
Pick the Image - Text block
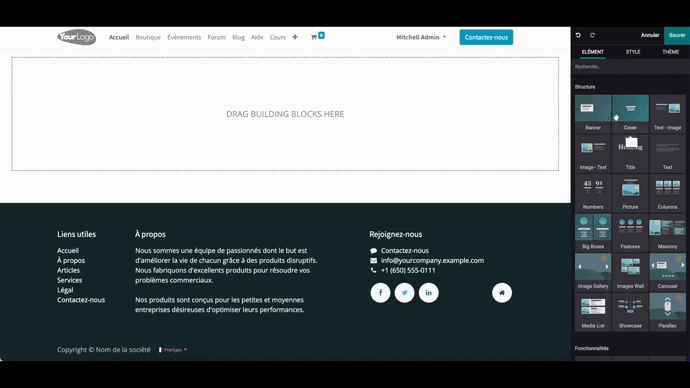click(x=593, y=153)
